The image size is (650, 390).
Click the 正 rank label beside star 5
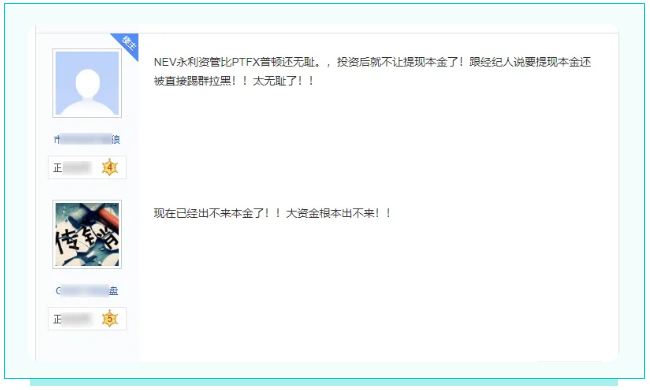[58, 319]
